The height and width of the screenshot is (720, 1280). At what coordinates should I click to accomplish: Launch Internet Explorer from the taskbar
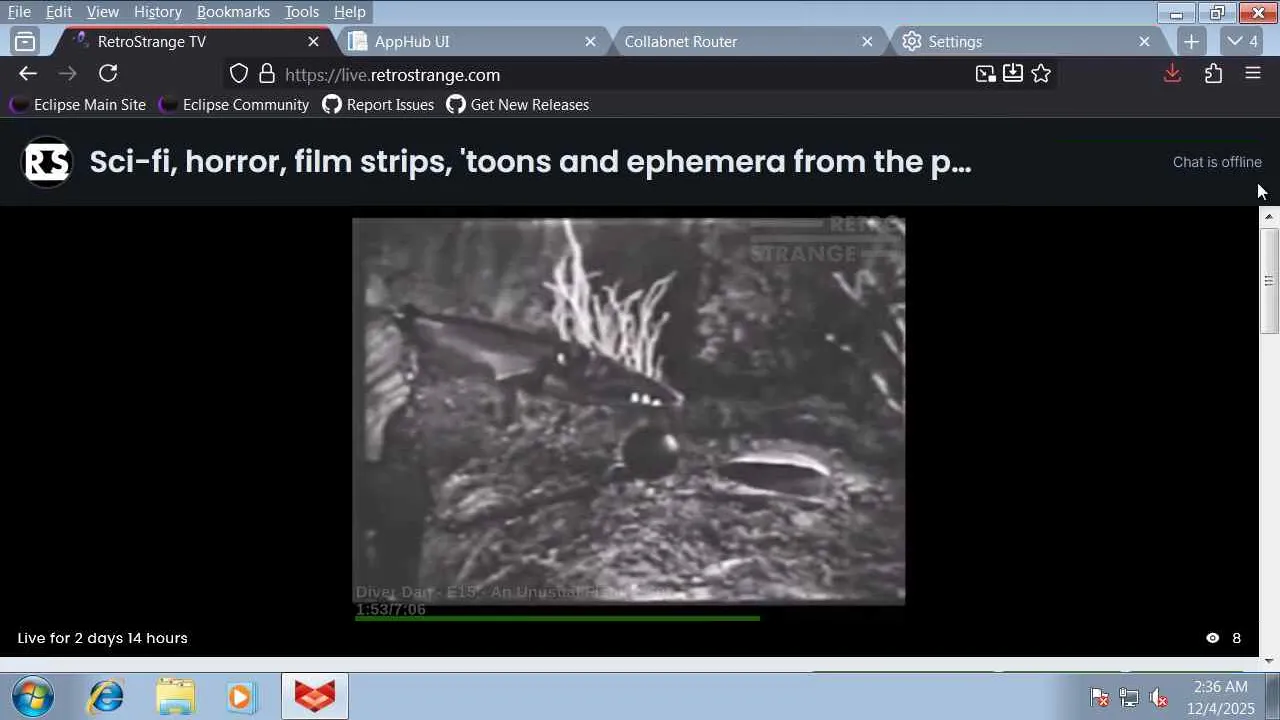point(105,696)
